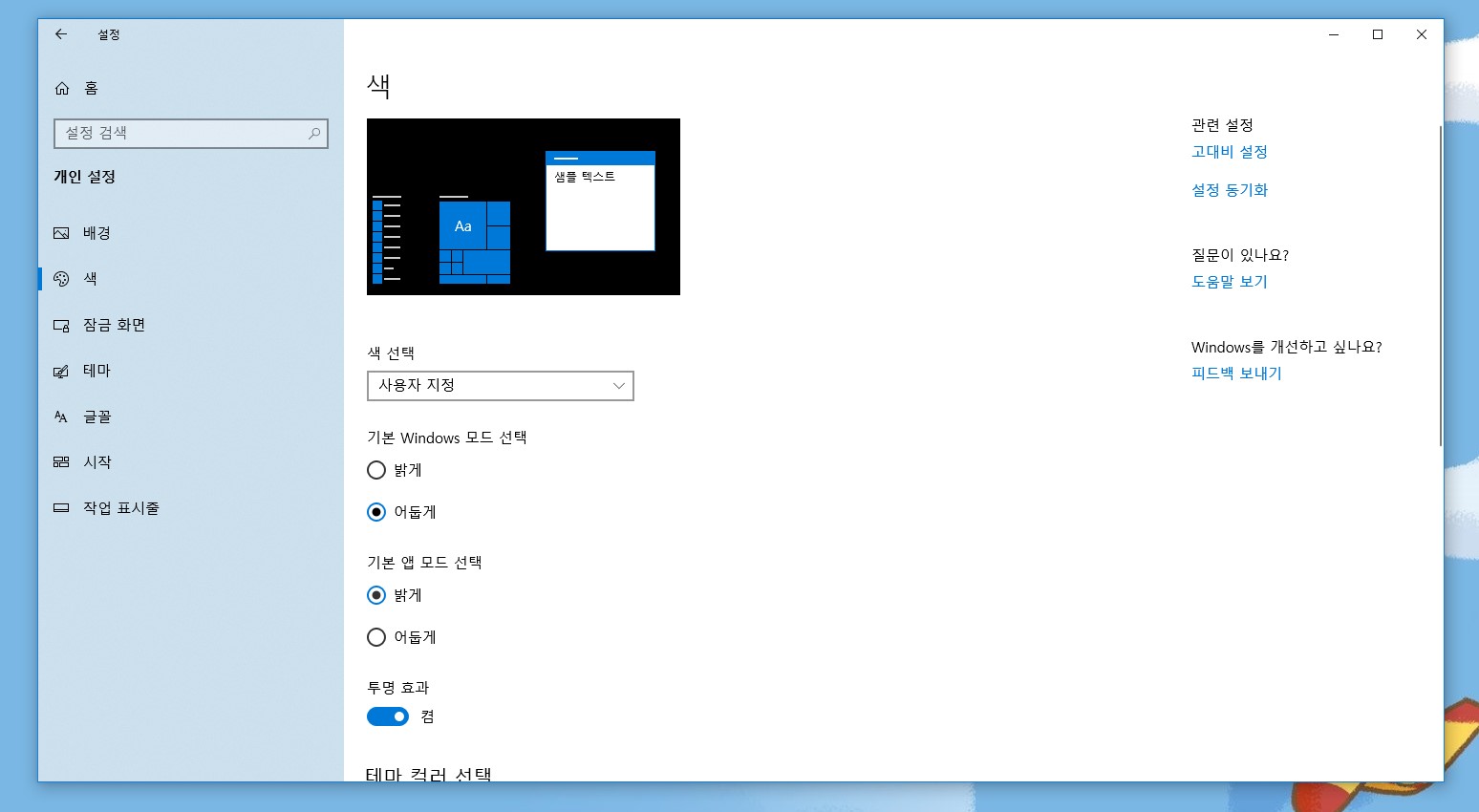Open 시작 menu settings page

click(x=191, y=462)
